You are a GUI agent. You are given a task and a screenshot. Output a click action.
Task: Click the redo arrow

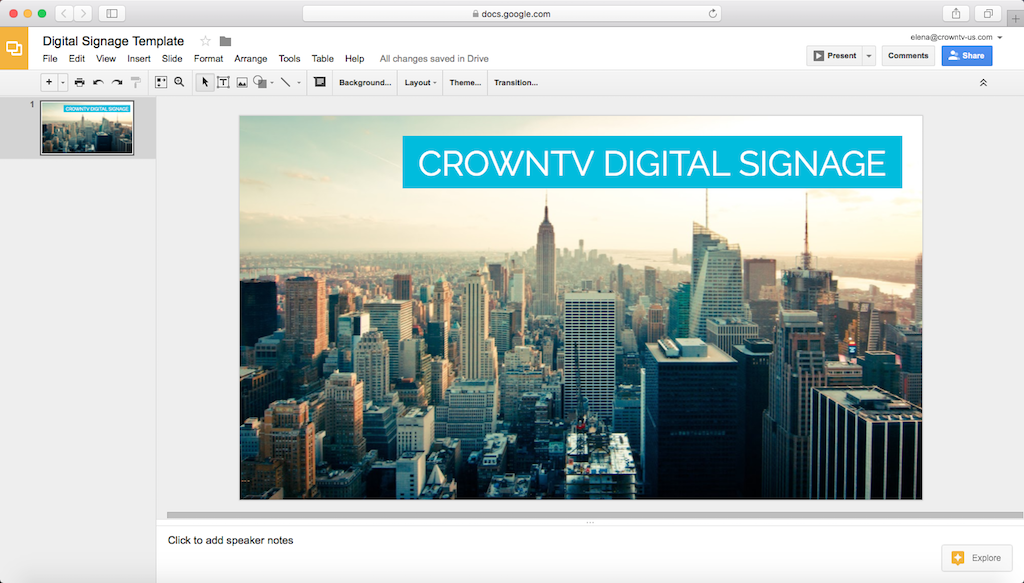tap(117, 82)
